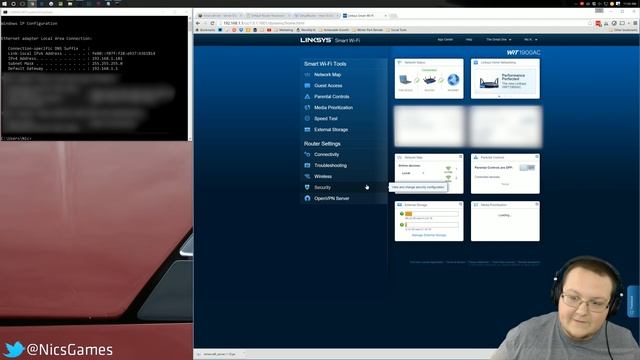
Task: Close the Network Map widget
Action: pos(460,157)
